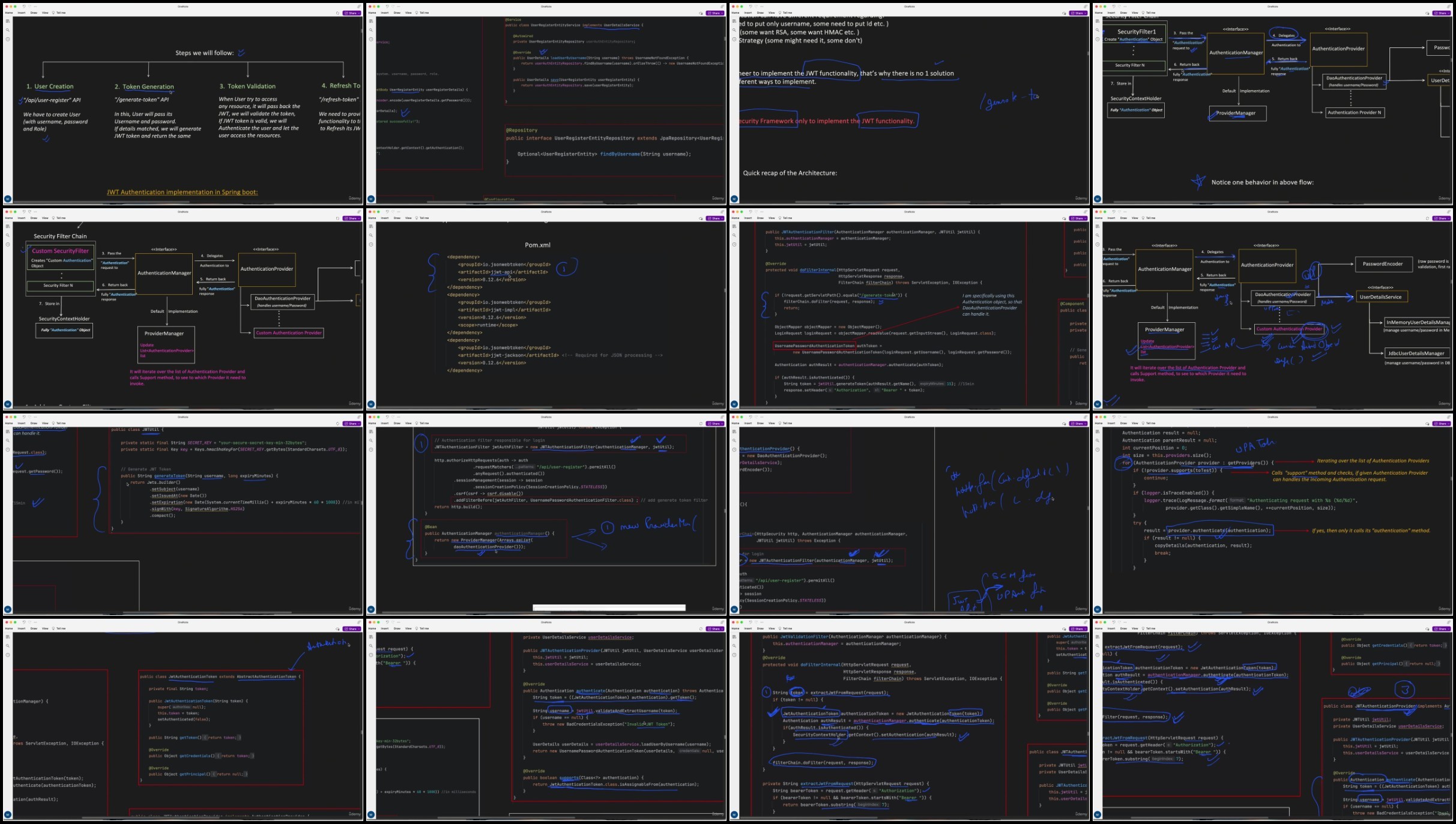Expand Share dropdown arrow in "Steps we will follow" window

coord(358,13)
